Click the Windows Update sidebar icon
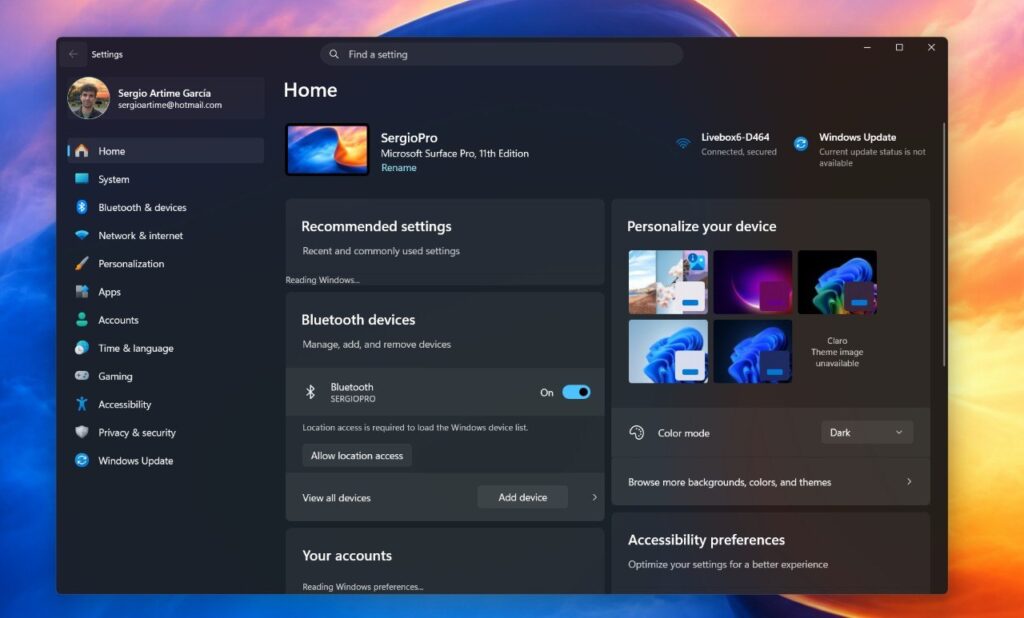The image size is (1024, 618). click(82, 460)
